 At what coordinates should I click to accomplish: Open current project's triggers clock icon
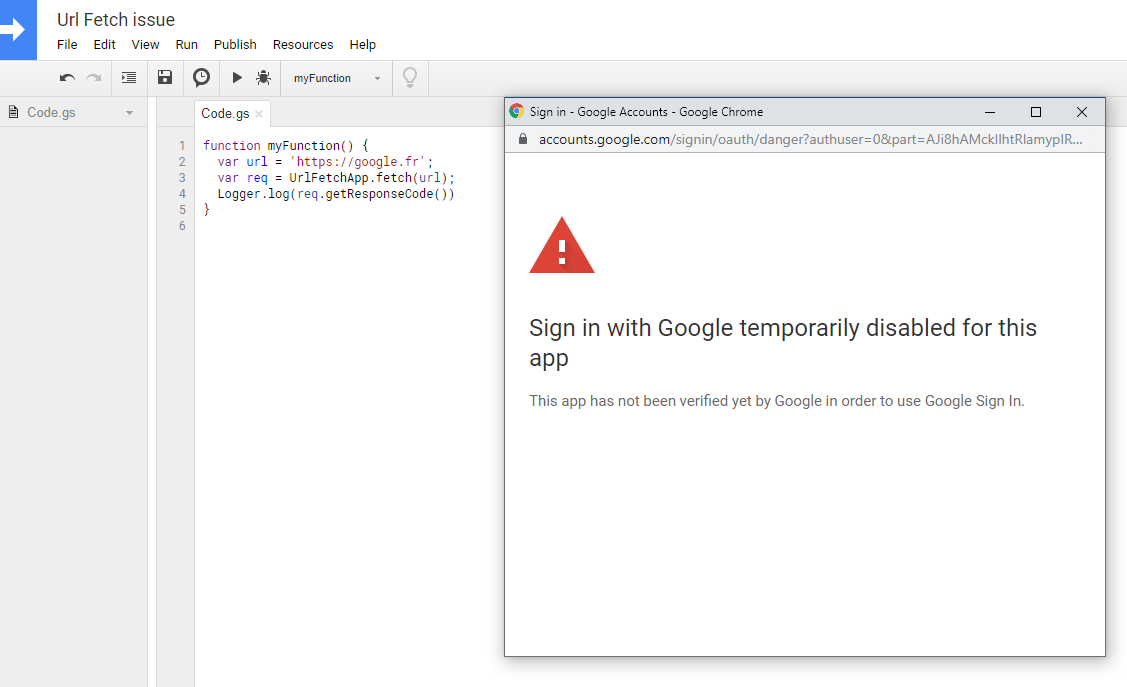click(x=201, y=78)
